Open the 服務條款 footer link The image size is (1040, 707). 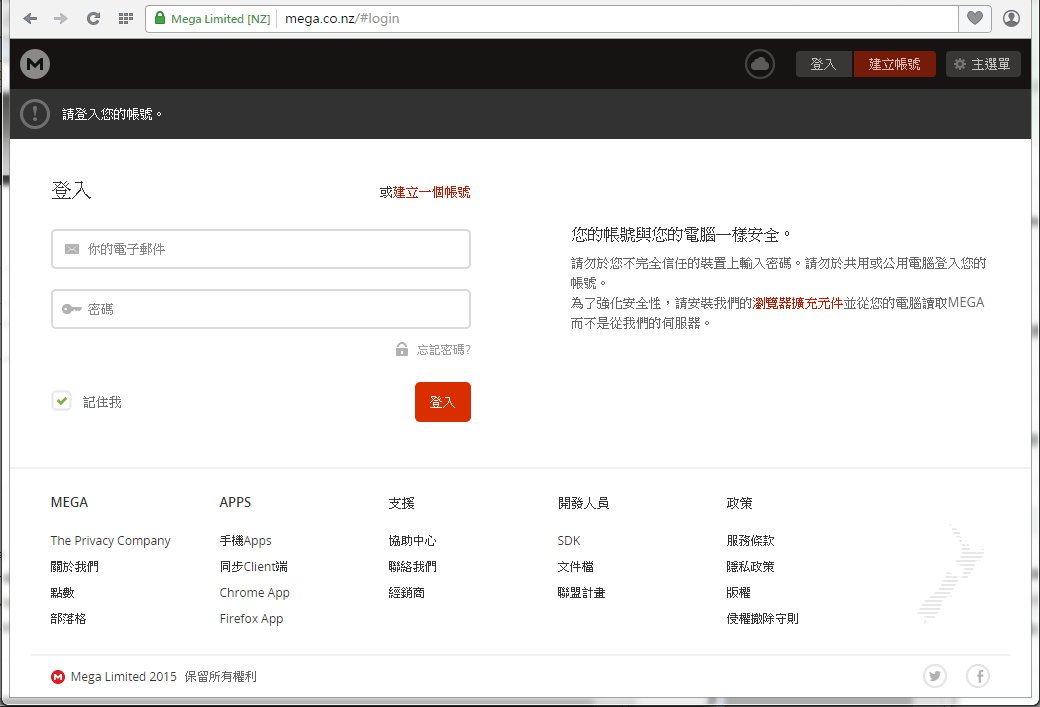[x=750, y=541]
